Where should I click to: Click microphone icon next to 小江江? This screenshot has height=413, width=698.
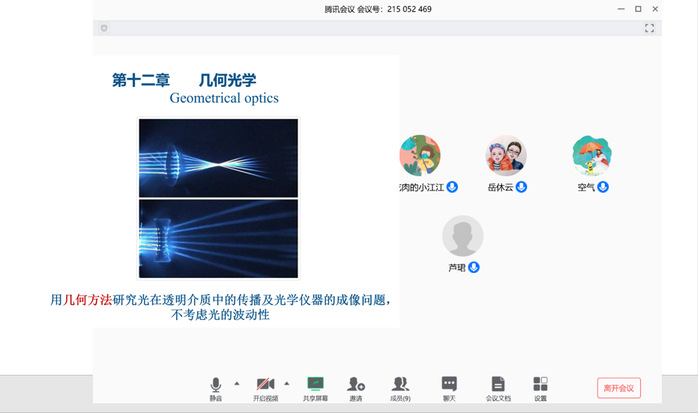(452, 187)
